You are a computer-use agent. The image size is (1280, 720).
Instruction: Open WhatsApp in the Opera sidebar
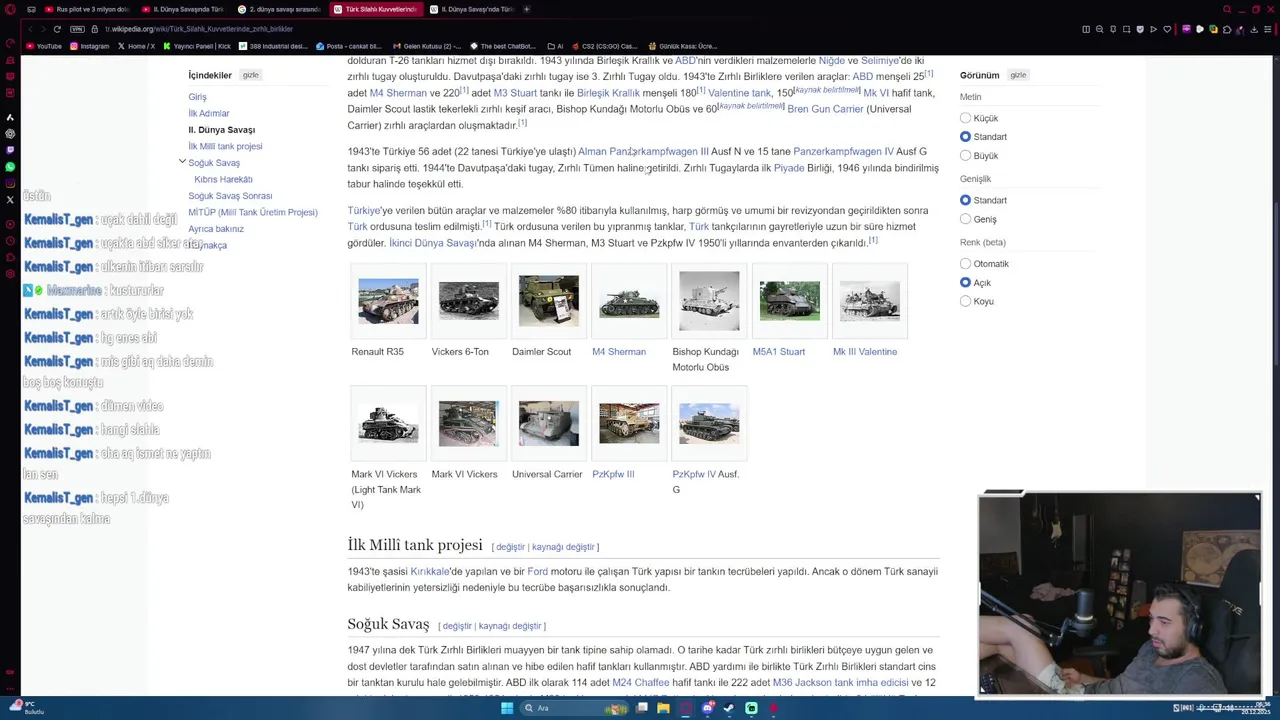click(x=10, y=166)
